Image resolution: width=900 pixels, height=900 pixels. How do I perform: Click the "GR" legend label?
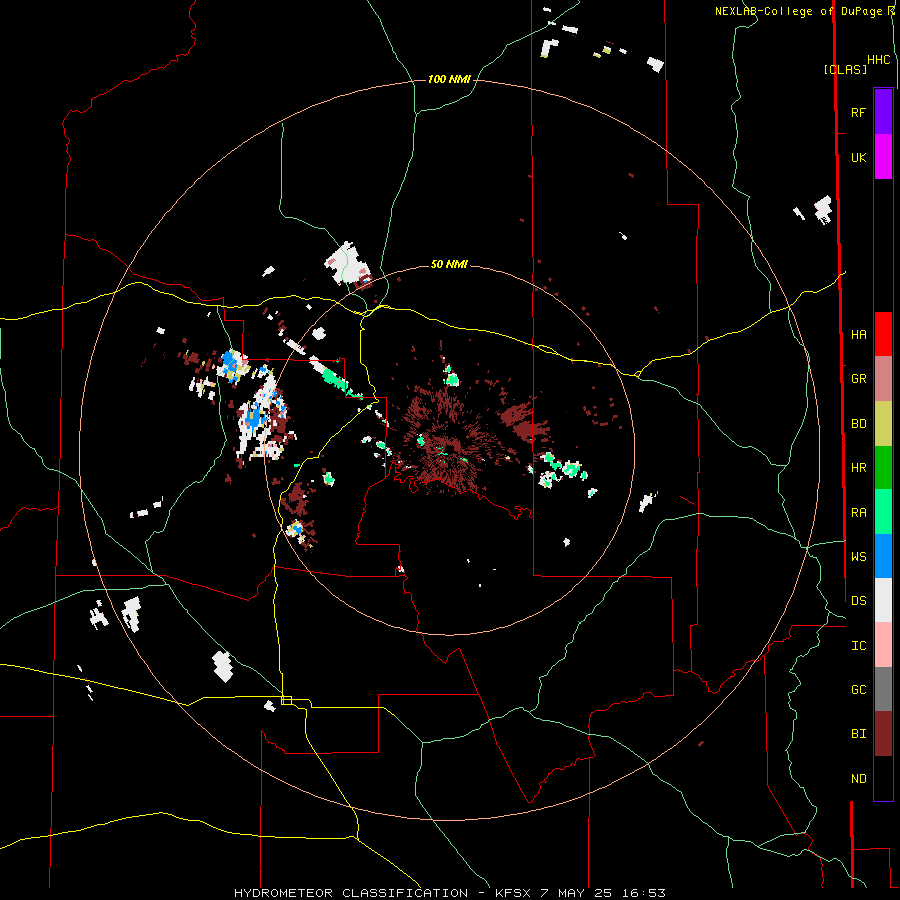pos(858,379)
